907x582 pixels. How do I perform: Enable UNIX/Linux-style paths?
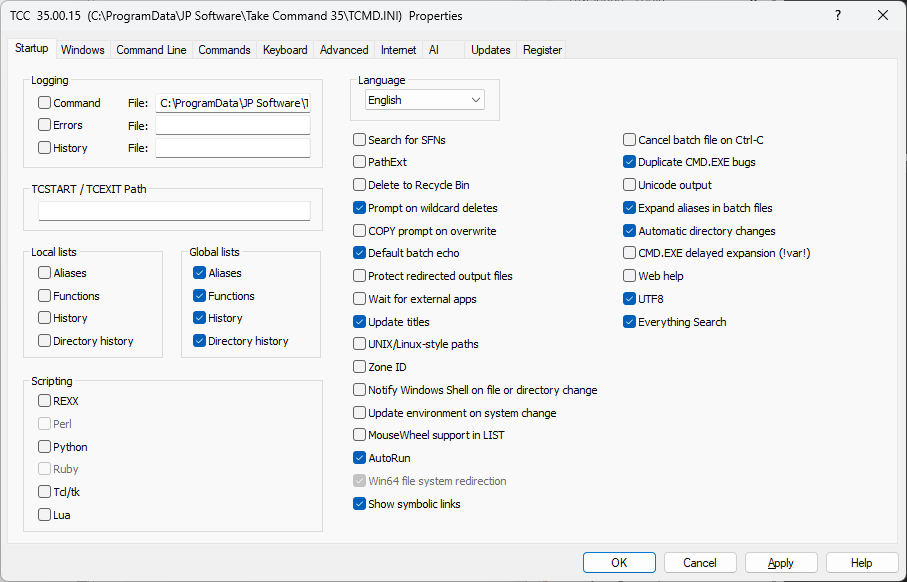point(359,344)
